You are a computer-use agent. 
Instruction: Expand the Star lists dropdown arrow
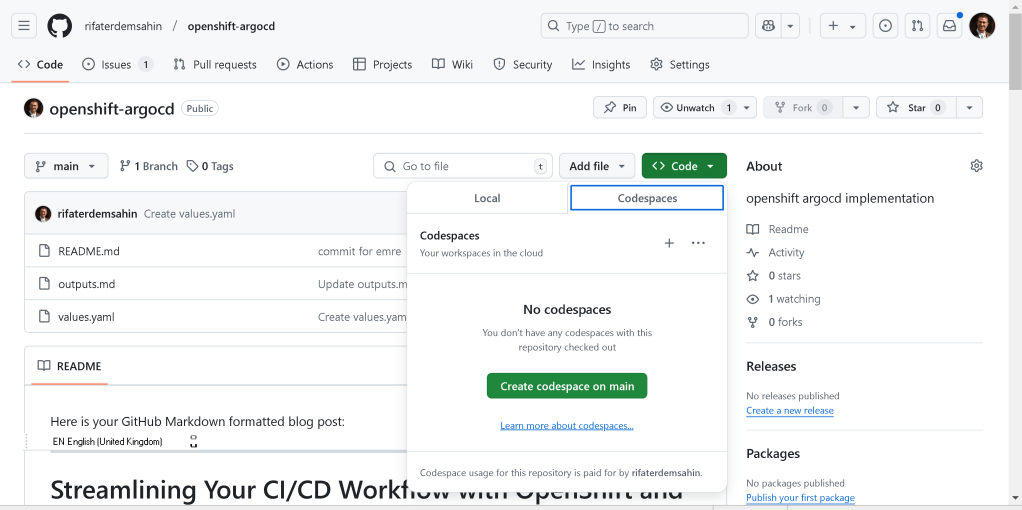(x=969, y=108)
